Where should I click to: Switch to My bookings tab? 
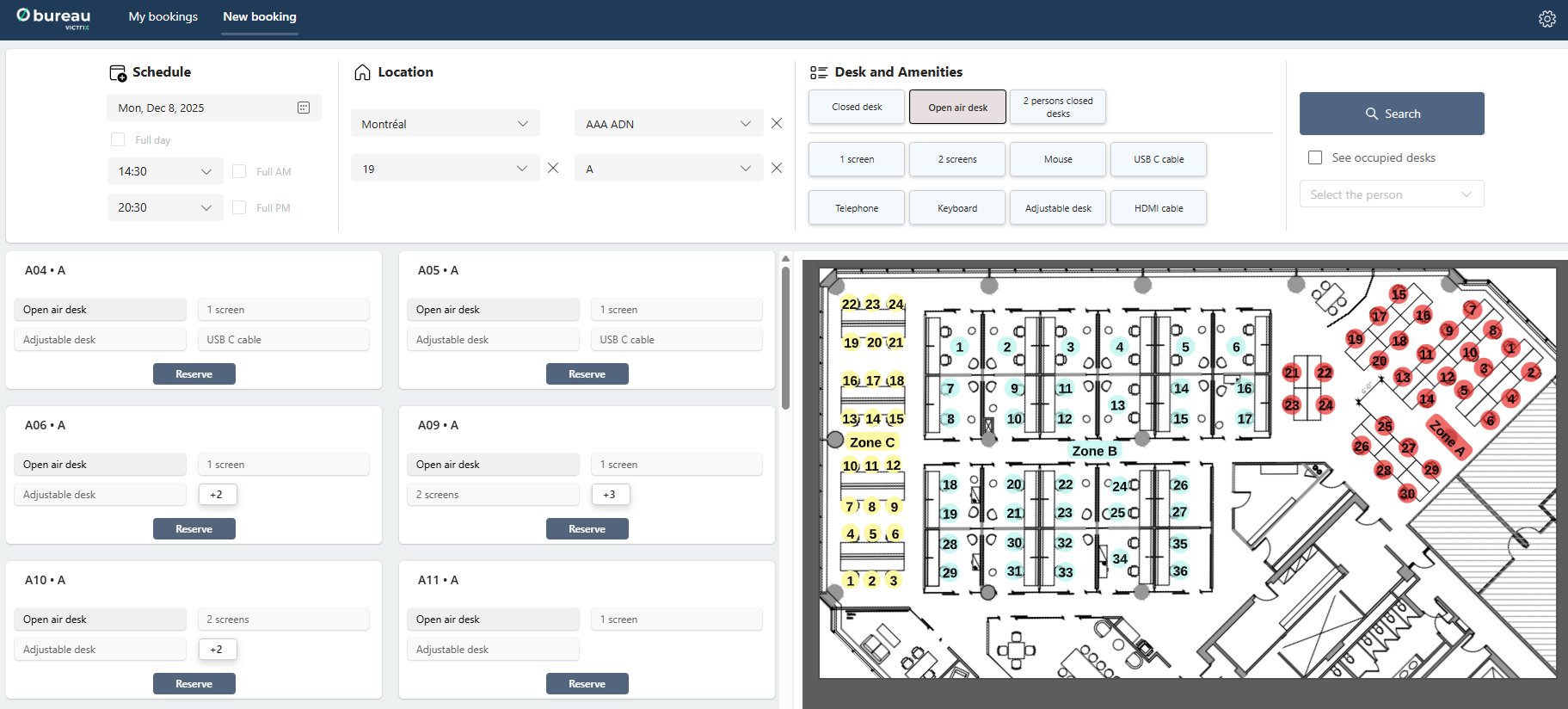pyautogui.click(x=163, y=17)
